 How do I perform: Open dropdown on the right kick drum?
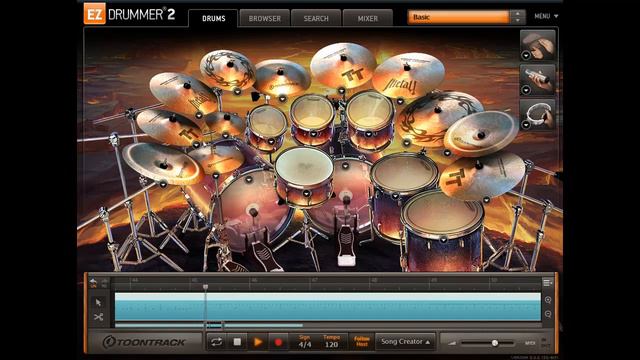(x=345, y=166)
